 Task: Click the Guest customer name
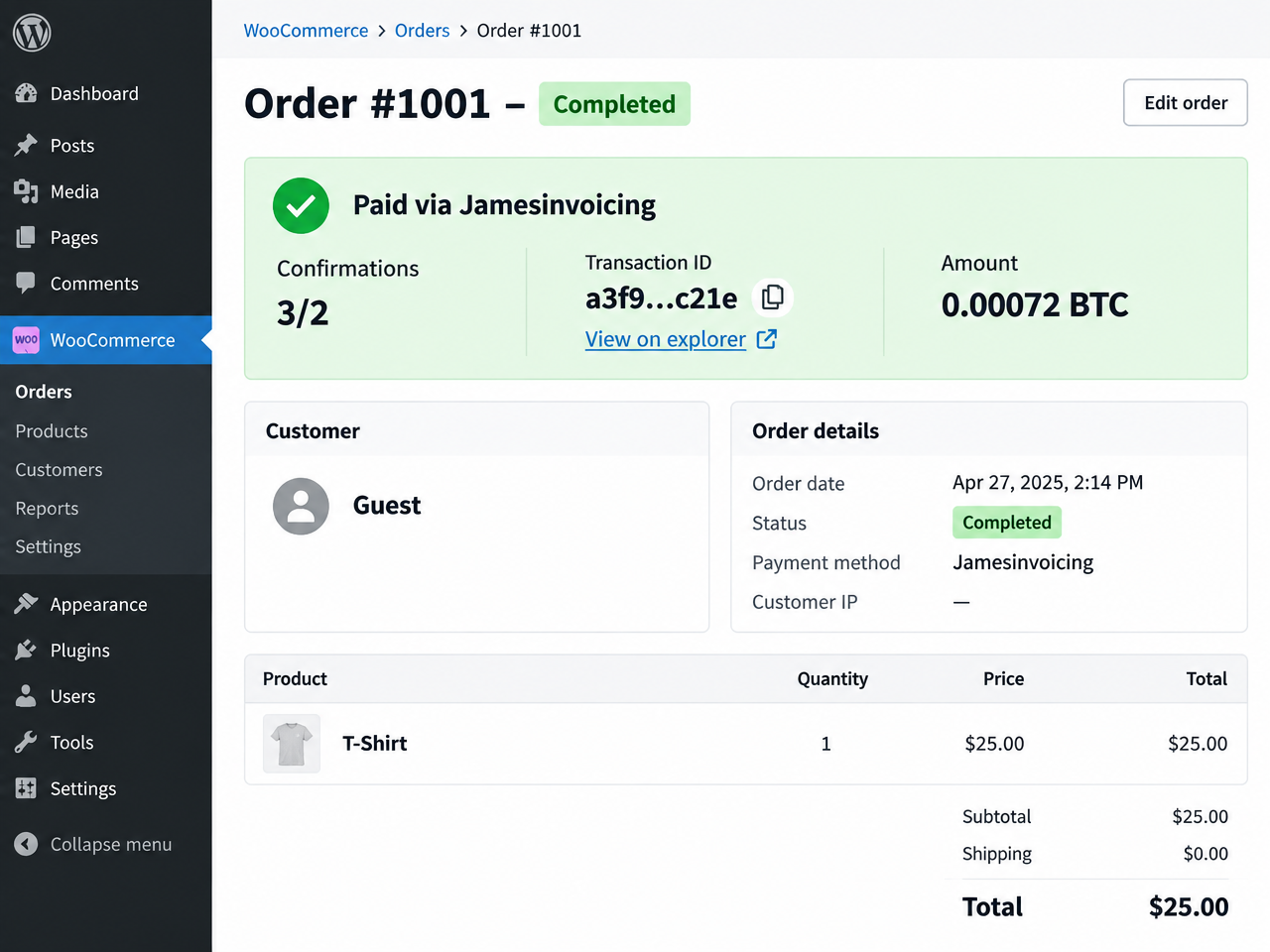387,506
